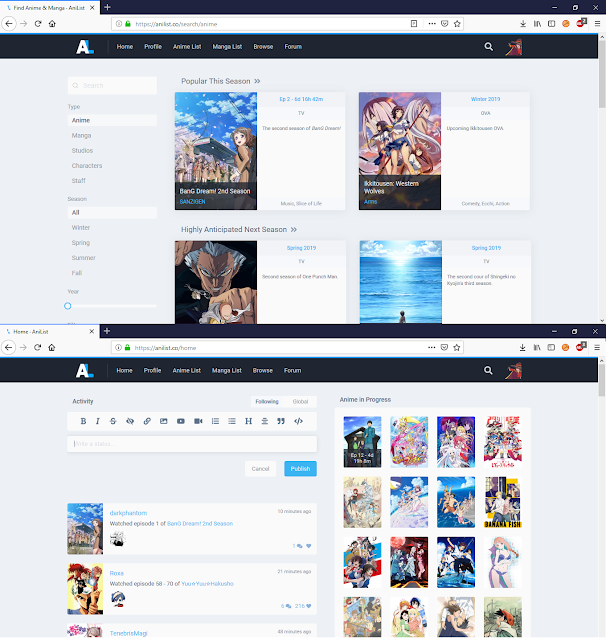Select Find Anime & Manga browser tab
606x640 pixels.
tap(50, 7)
